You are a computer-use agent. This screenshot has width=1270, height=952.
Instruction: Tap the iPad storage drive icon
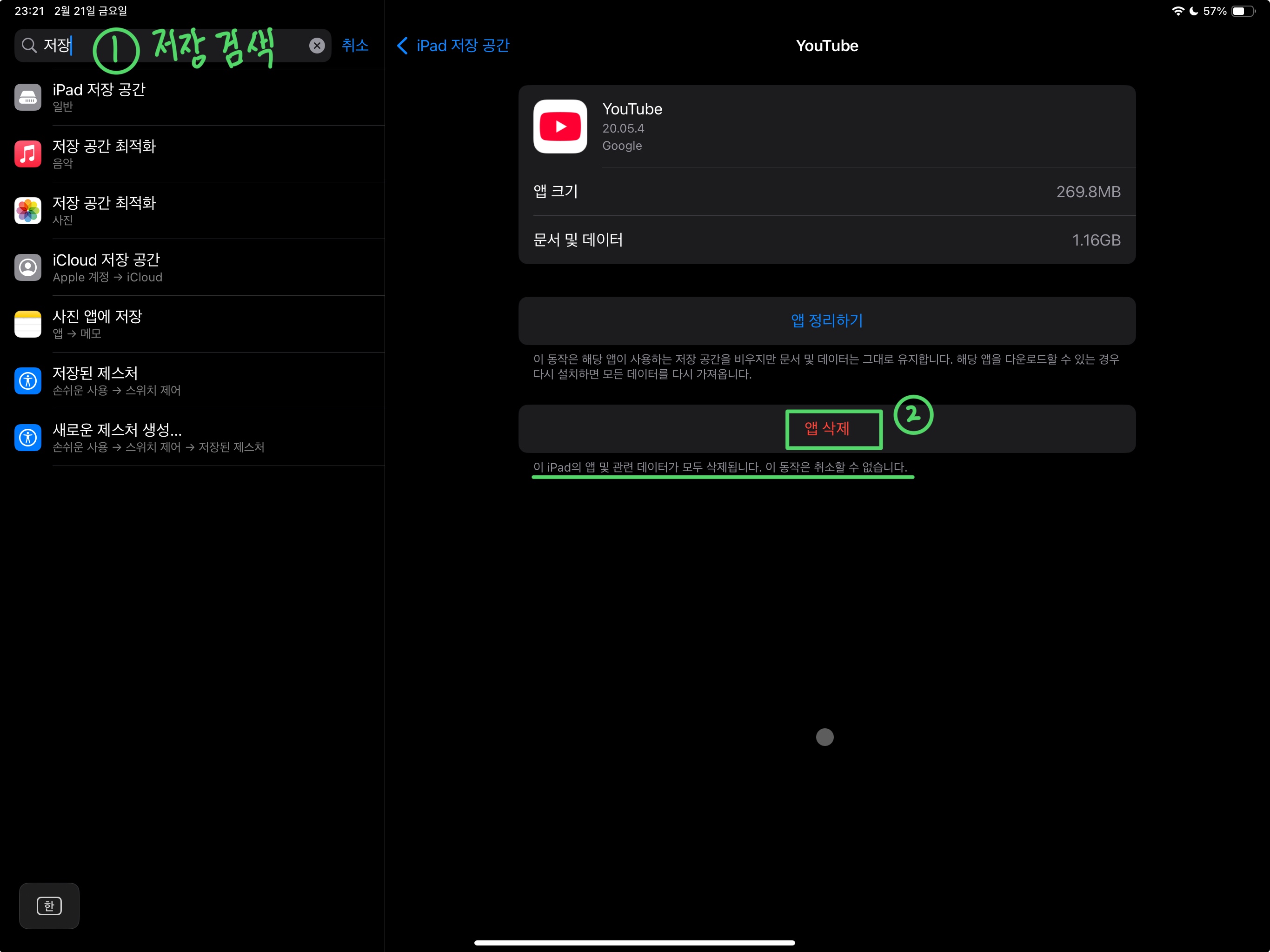27,97
